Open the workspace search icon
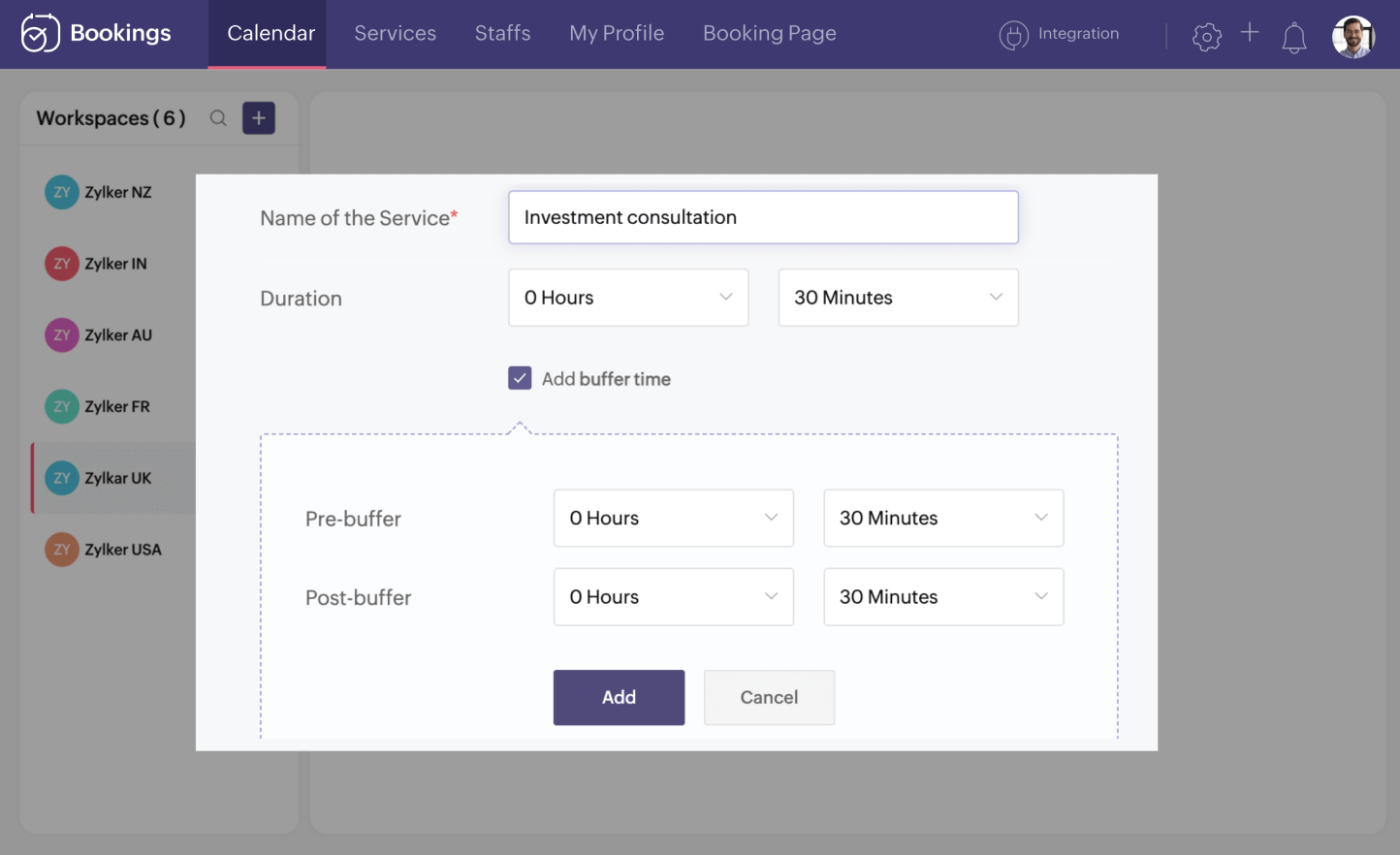Screen dimensions: 1400x855 pyautogui.click(x=218, y=117)
